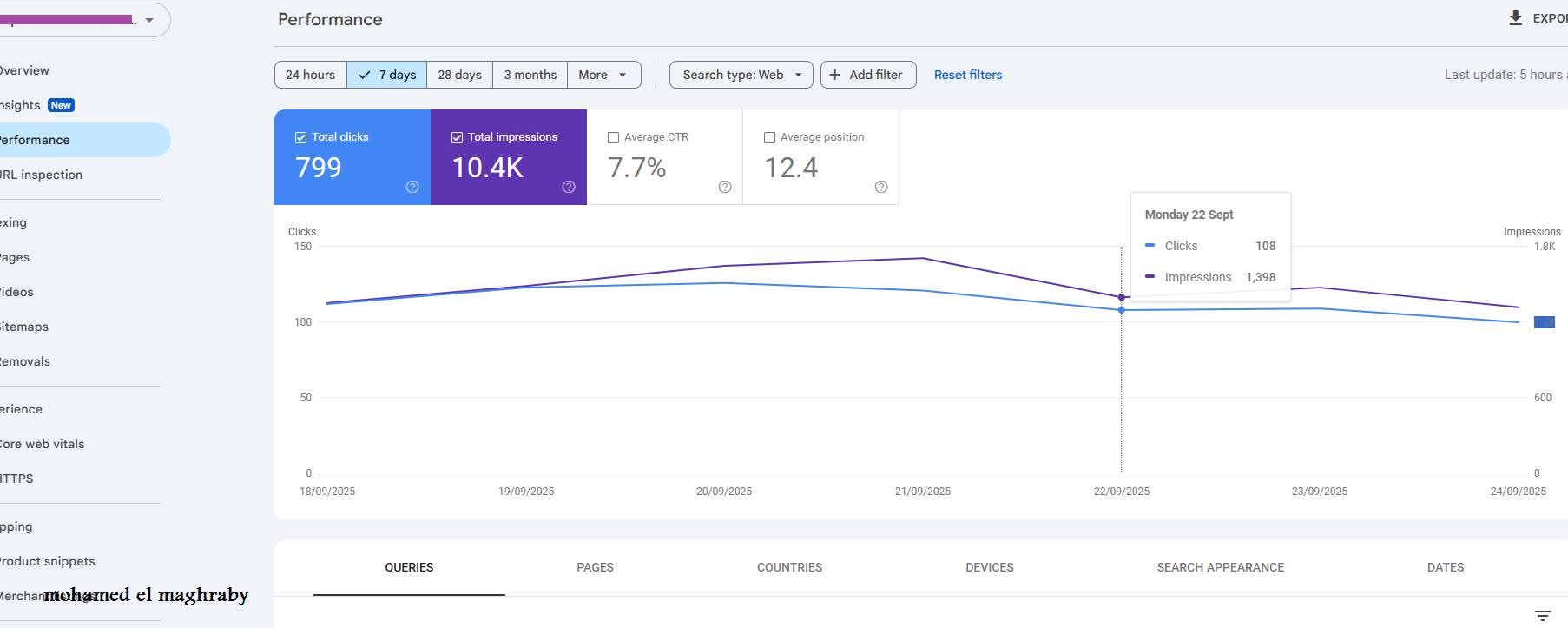Select the 28 days date range
The image size is (1568, 628).
(x=459, y=75)
